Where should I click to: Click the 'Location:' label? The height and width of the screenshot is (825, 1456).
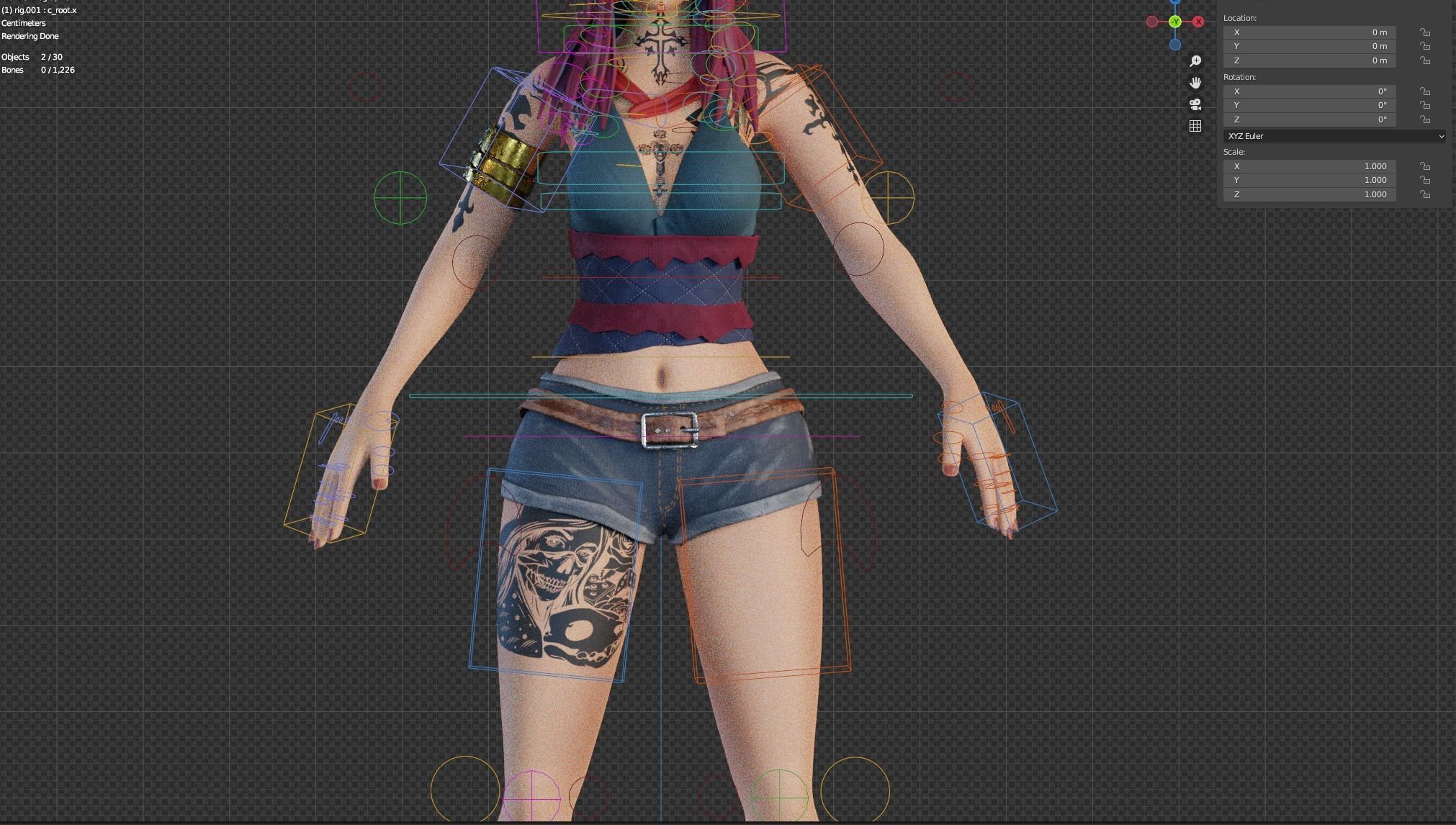1240,18
